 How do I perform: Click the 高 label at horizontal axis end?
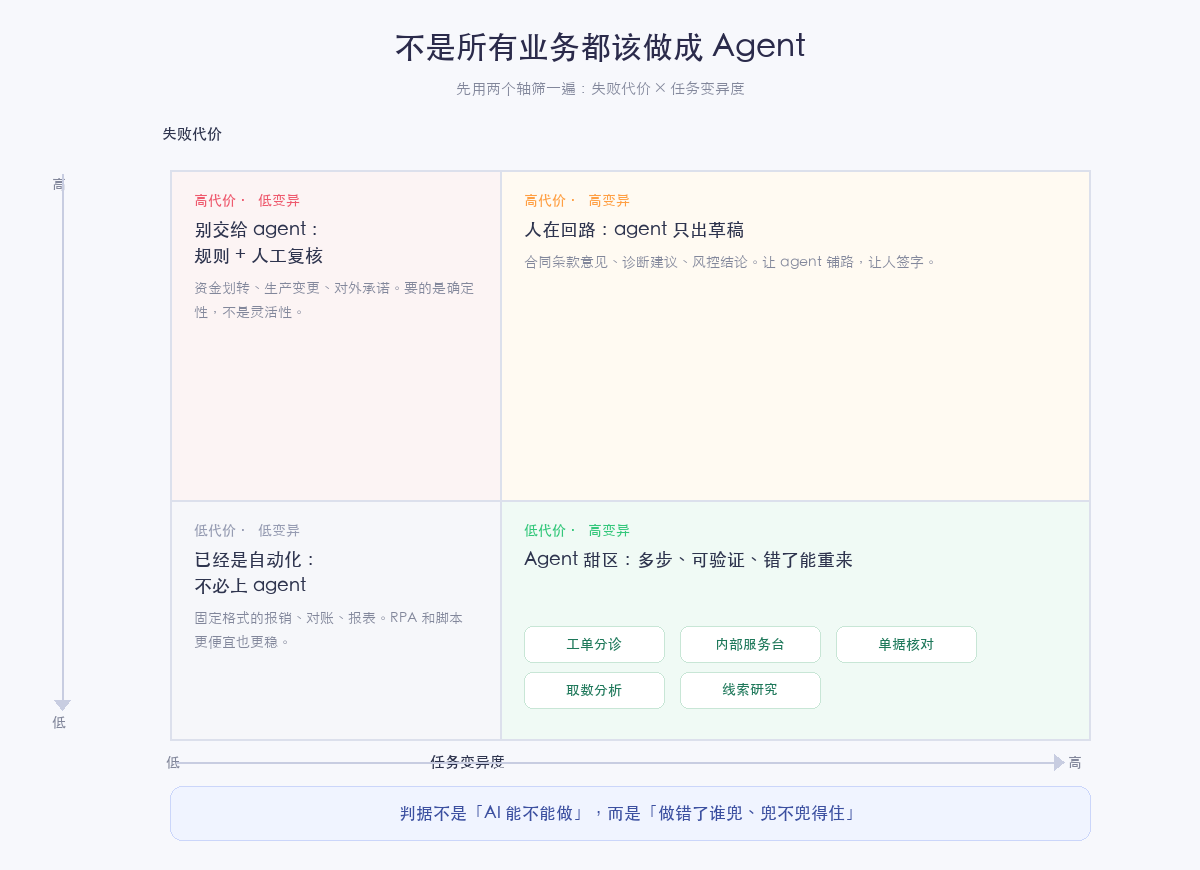click(x=1075, y=762)
